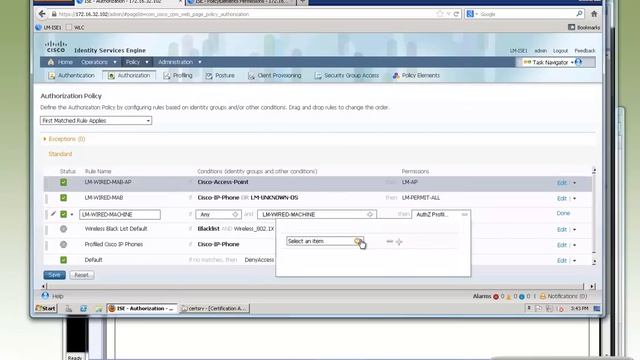Open the dropdown arrow next to LM-WIRED-MAB Edit

tap(574, 198)
